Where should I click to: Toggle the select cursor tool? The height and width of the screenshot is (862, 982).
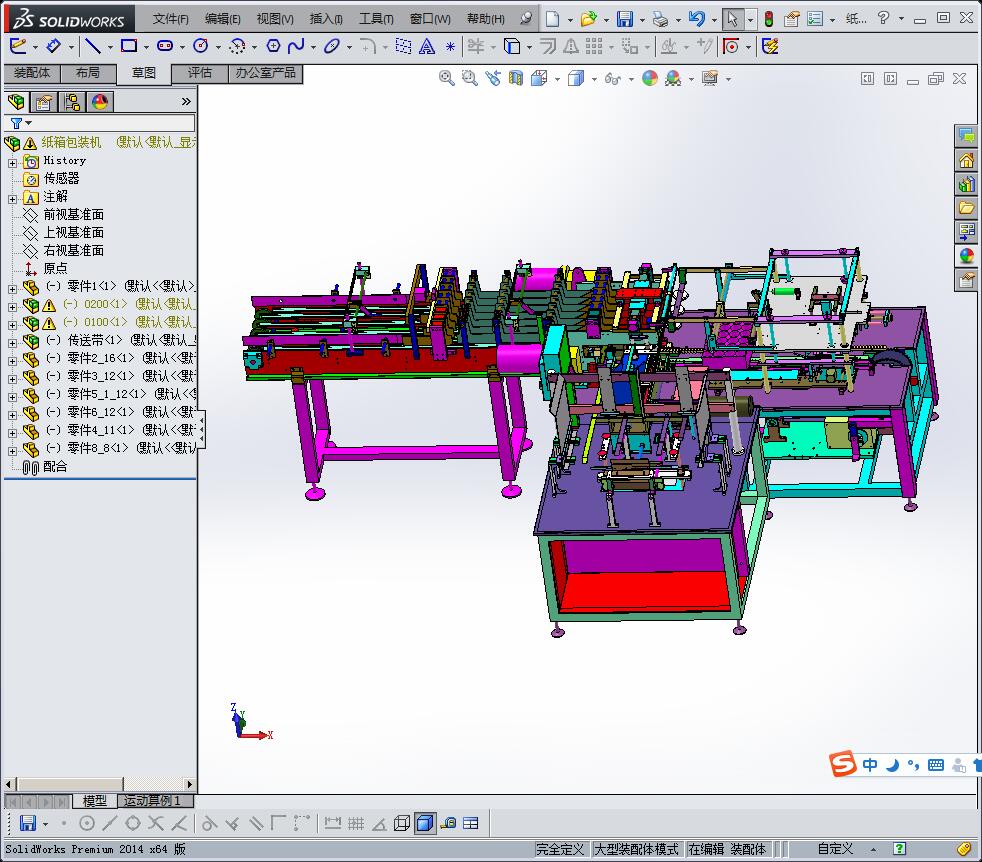732,19
